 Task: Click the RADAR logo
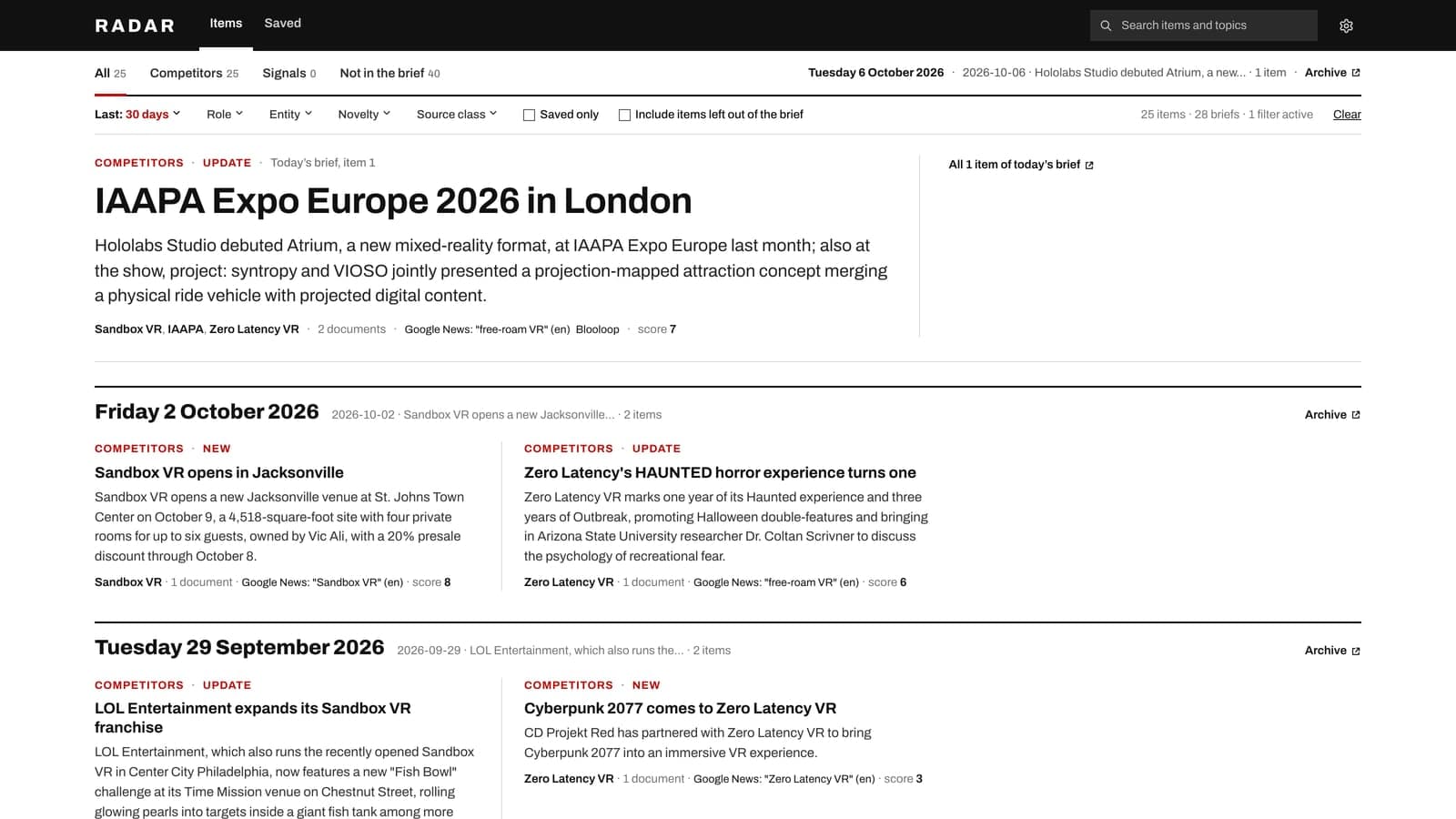click(x=135, y=25)
